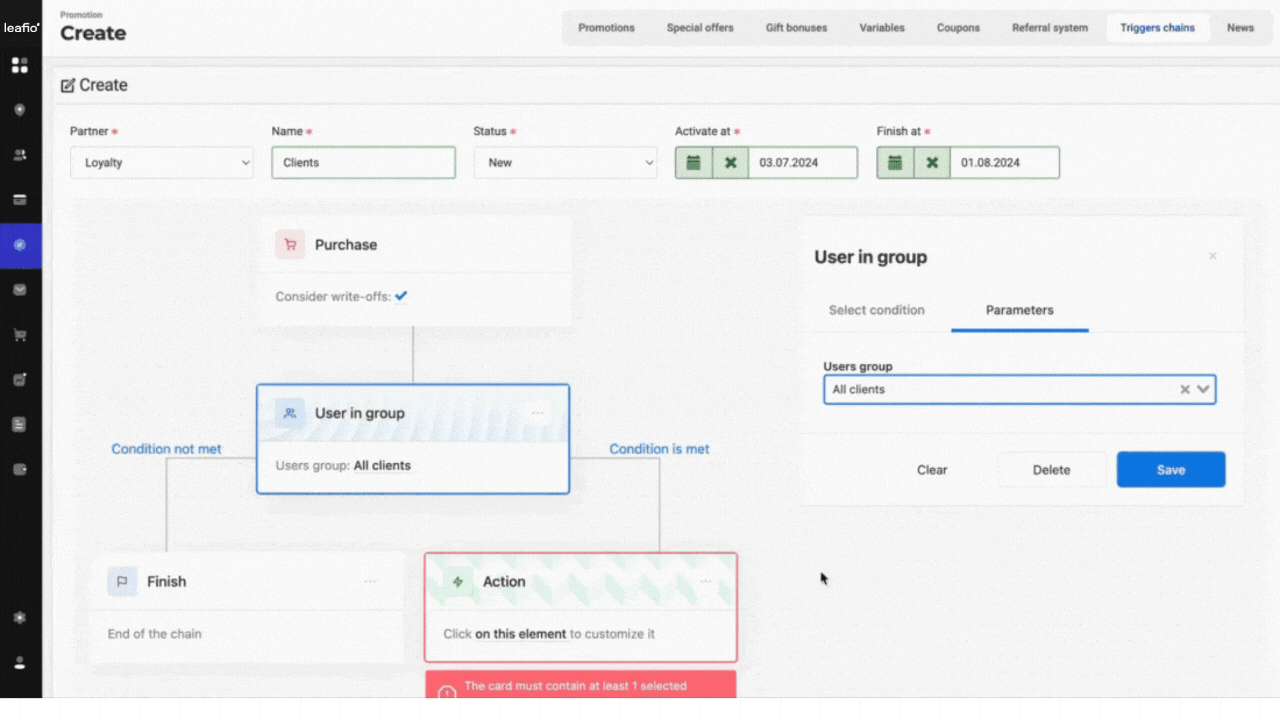Toggle the Consider write-offs checkmark
This screenshot has width=1280, height=720.
click(x=401, y=296)
